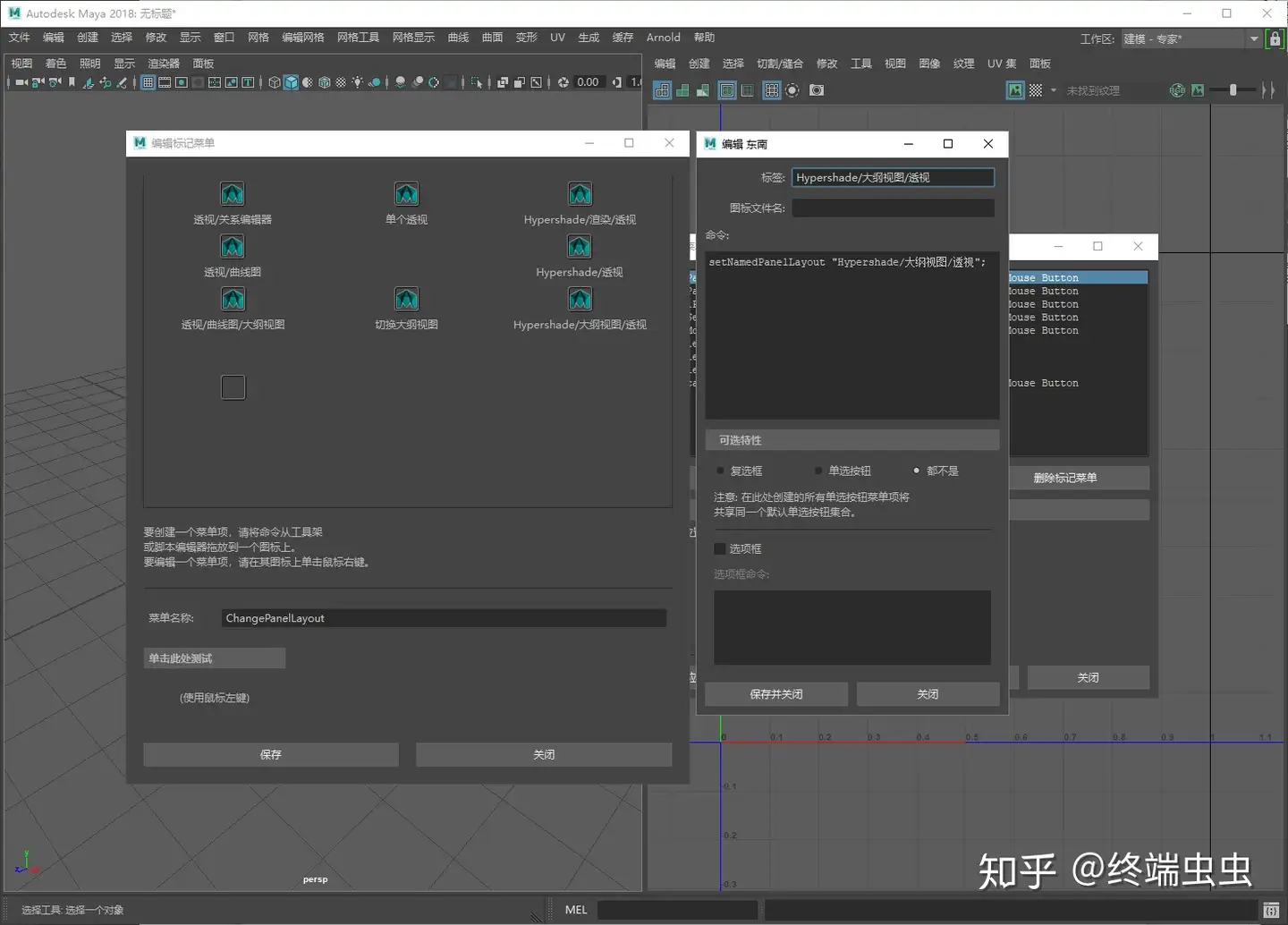Open the Arnold menu
The width and height of the screenshot is (1288, 925).
pyautogui.click(x=663, y=38)
